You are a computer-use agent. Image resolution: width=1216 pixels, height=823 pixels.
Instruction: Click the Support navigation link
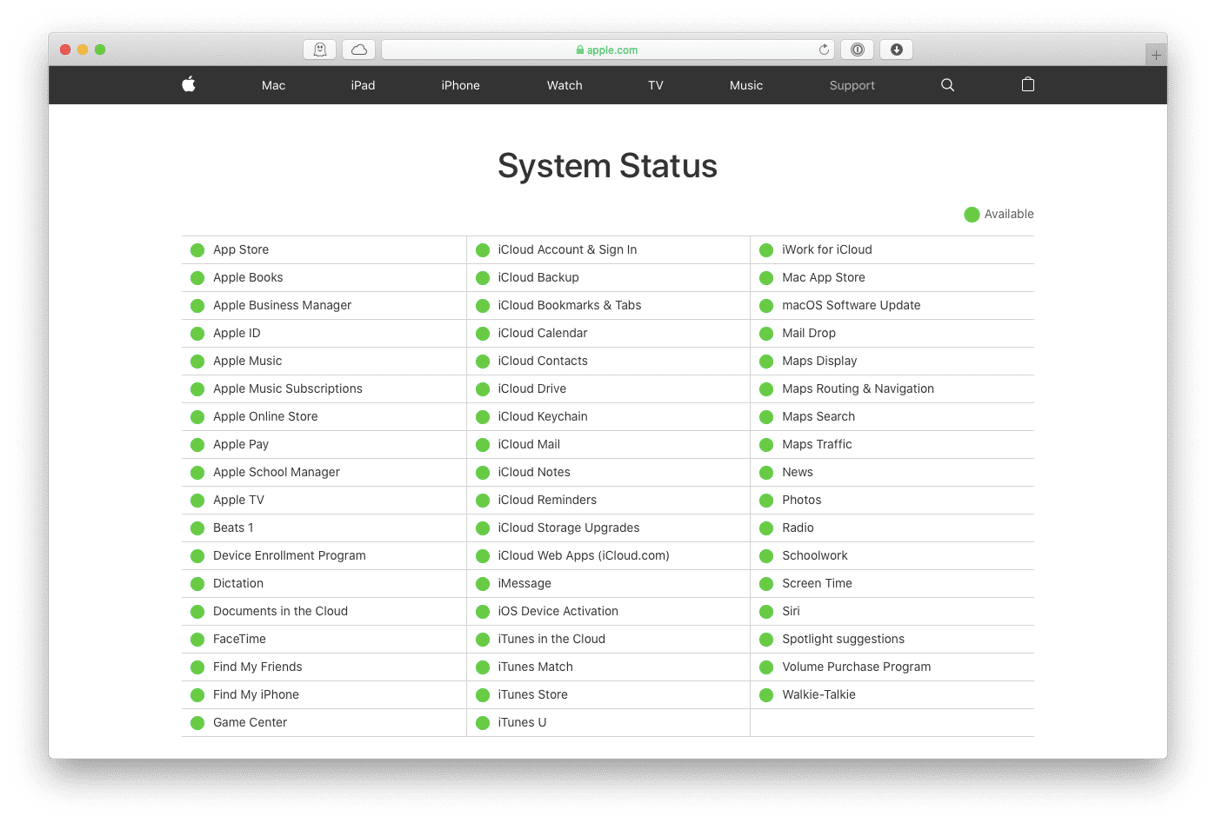click(852, 86)
